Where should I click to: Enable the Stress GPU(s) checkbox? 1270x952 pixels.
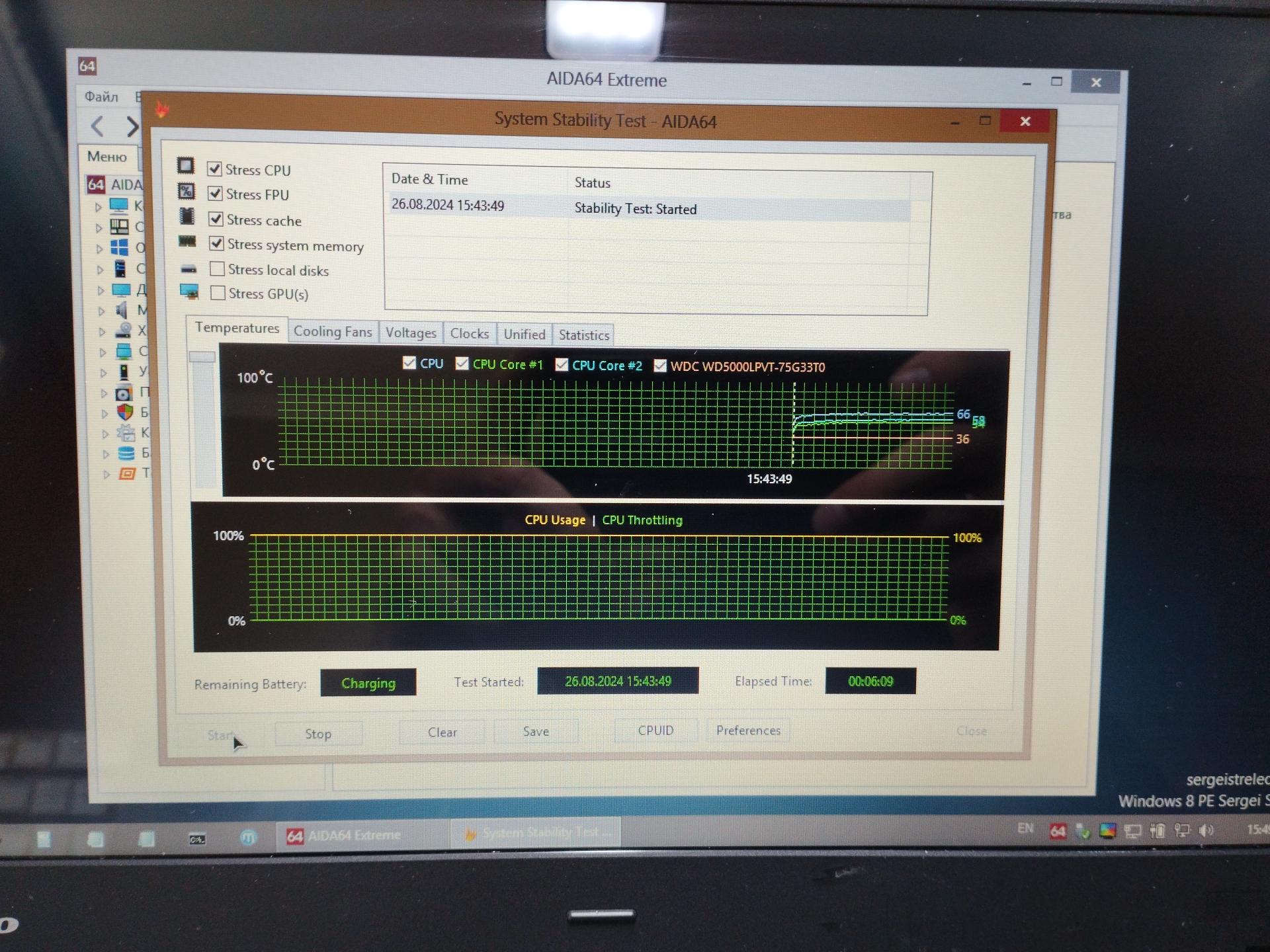click(x=218, y=292)
